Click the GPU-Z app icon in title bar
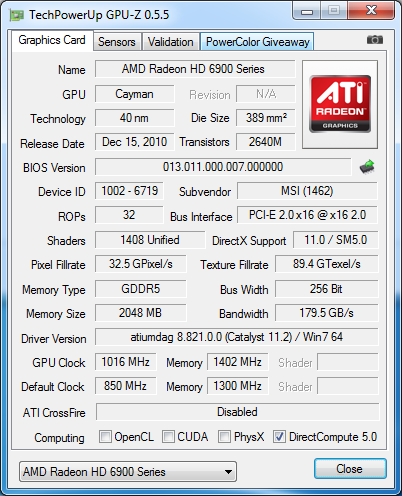 pyautogui.click(x=17, y=15)
